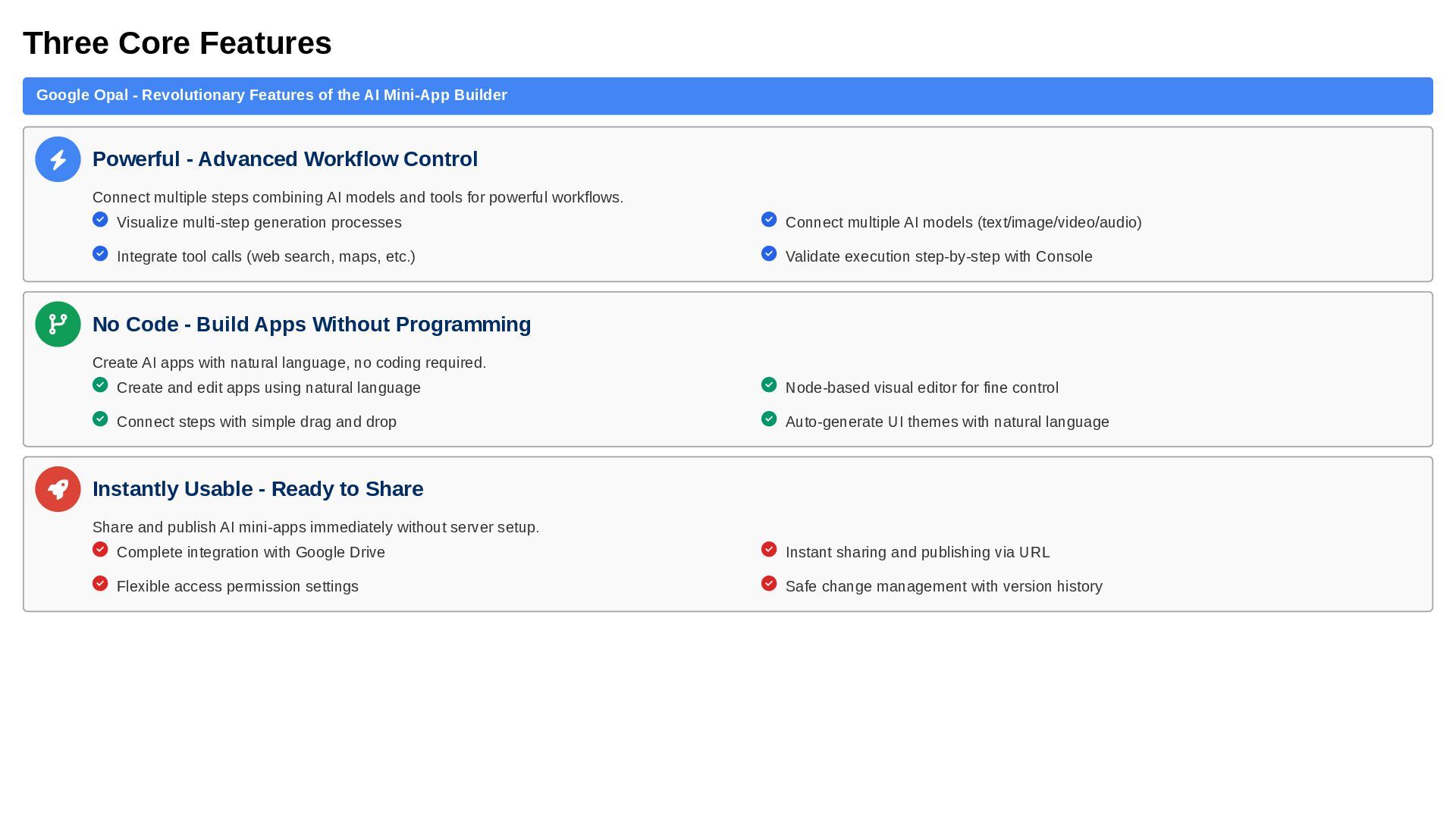
Task: Click the Three Core Features title
Action: (x=177, y=43)
